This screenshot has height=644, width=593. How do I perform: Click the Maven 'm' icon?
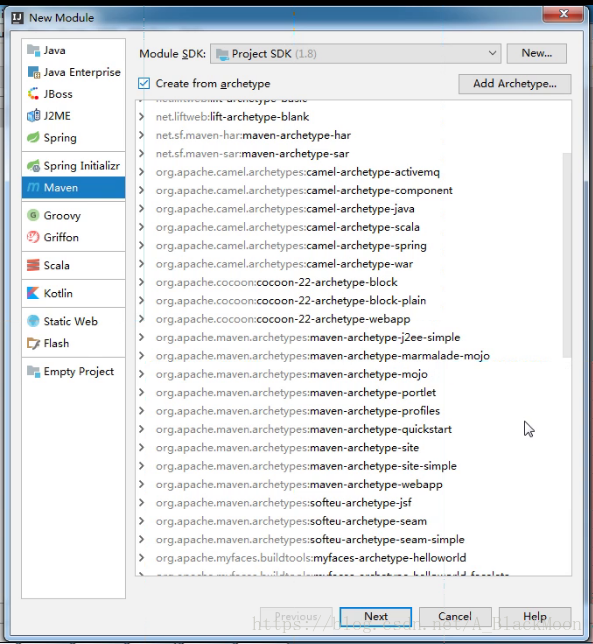click(x=33, y=188)
